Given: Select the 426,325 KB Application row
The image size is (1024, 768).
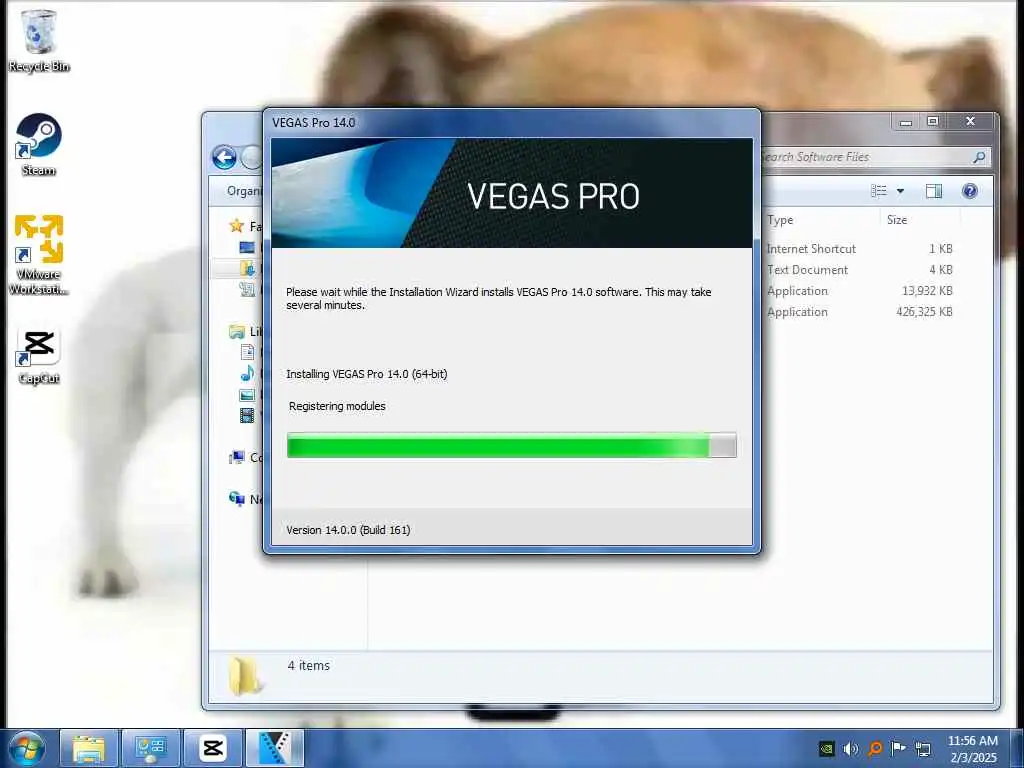Looking at the screenshot, I should [859, 312].
